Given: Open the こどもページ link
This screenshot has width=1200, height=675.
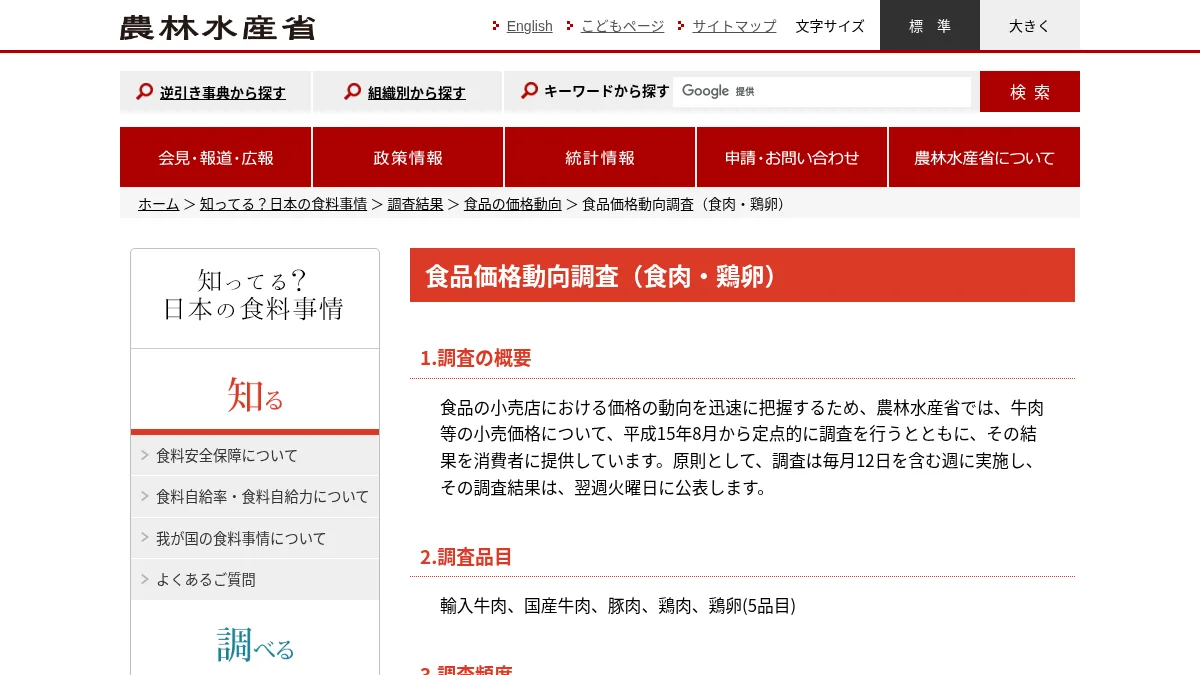Looking at the screenshot, I should tap(622, 26).
